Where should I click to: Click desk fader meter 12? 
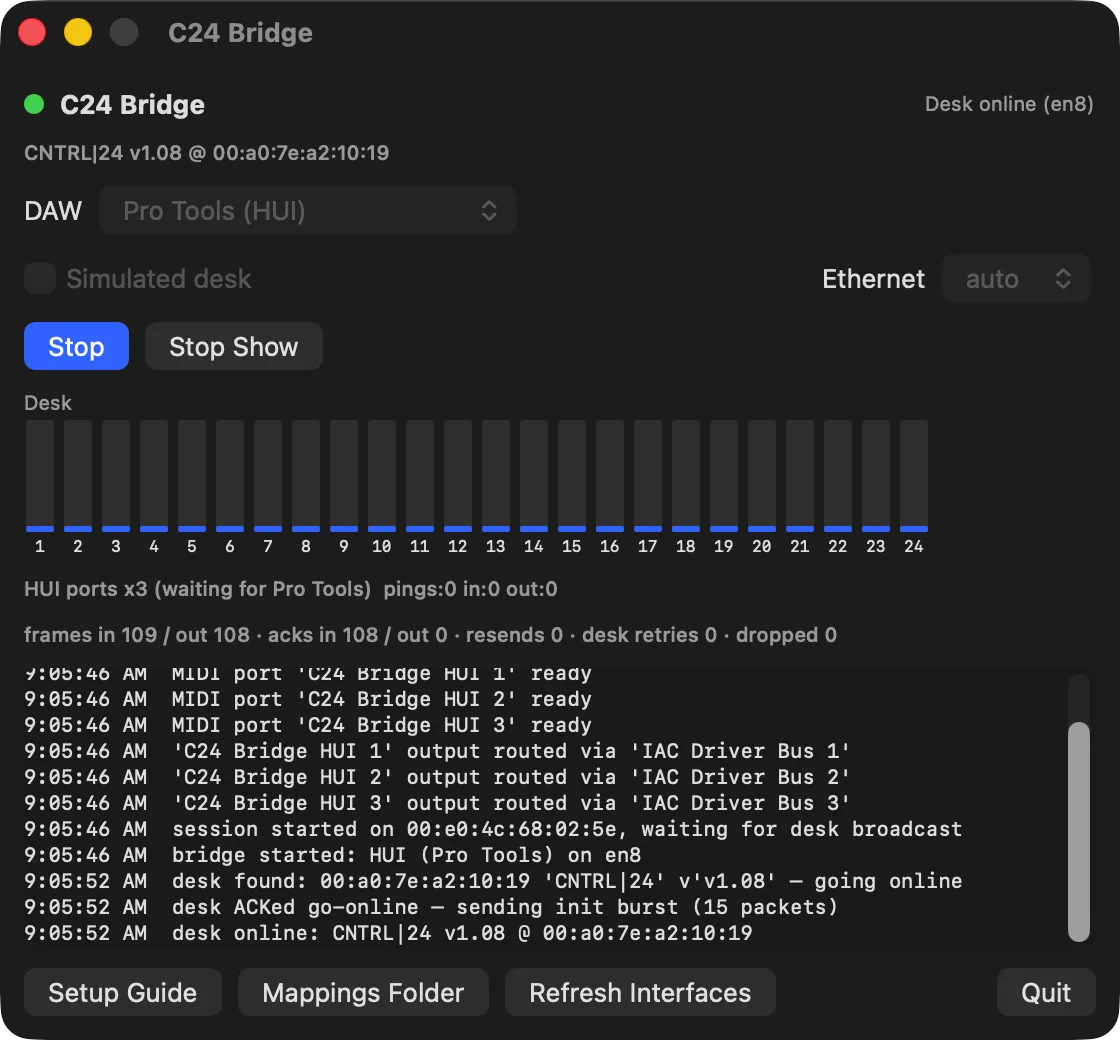coord(458,476)
